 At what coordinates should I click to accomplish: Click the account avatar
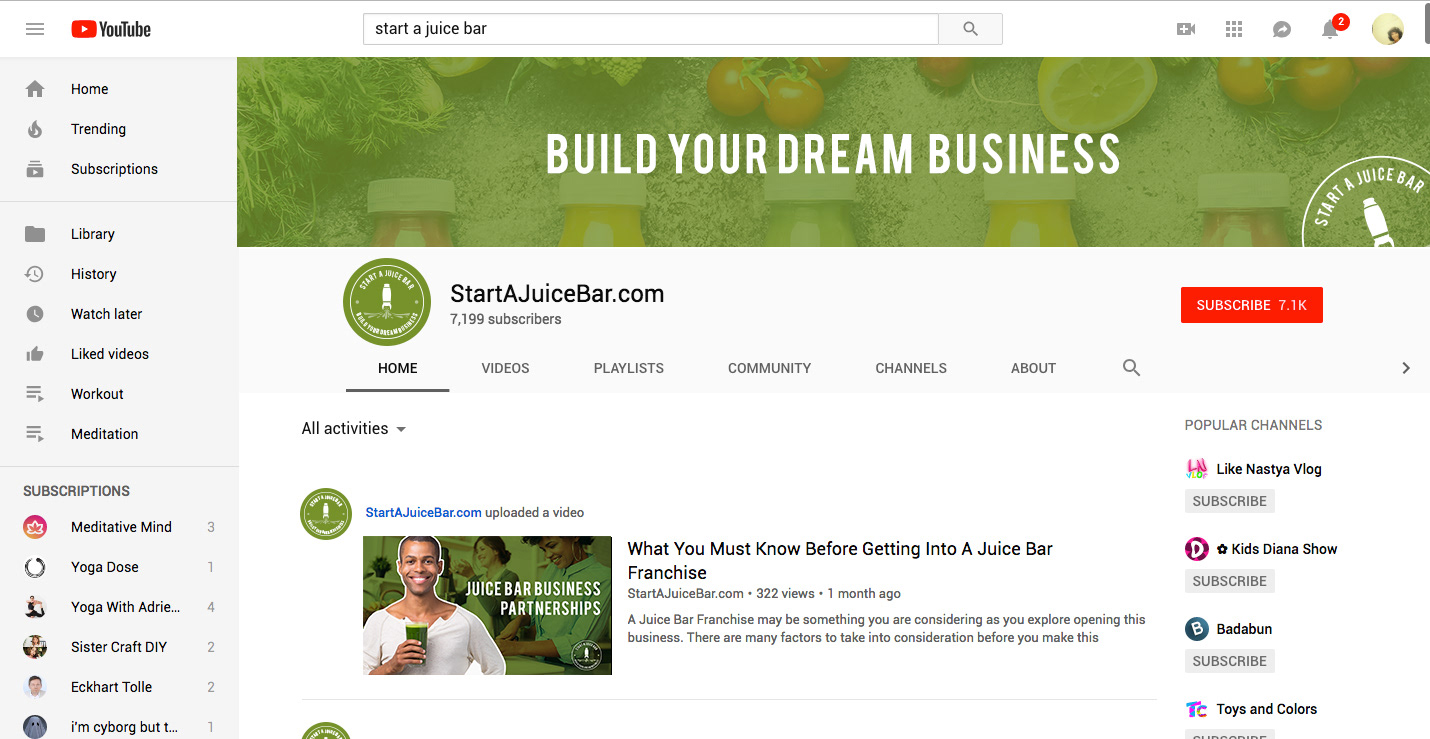pos(1388,29)
